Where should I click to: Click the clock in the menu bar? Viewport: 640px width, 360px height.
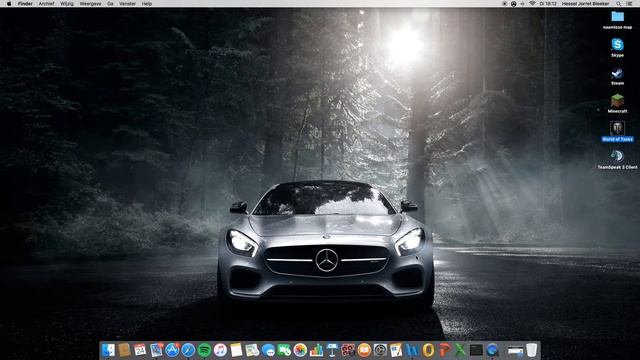[548, 4]
